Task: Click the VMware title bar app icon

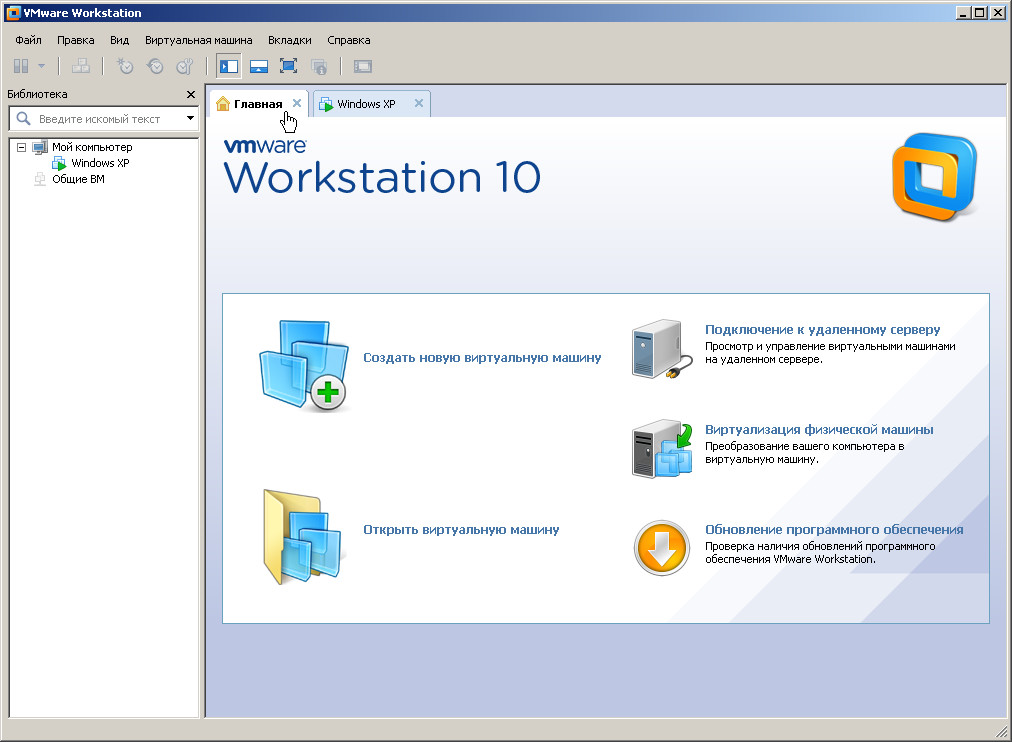Action: click(x=12, y=12)
